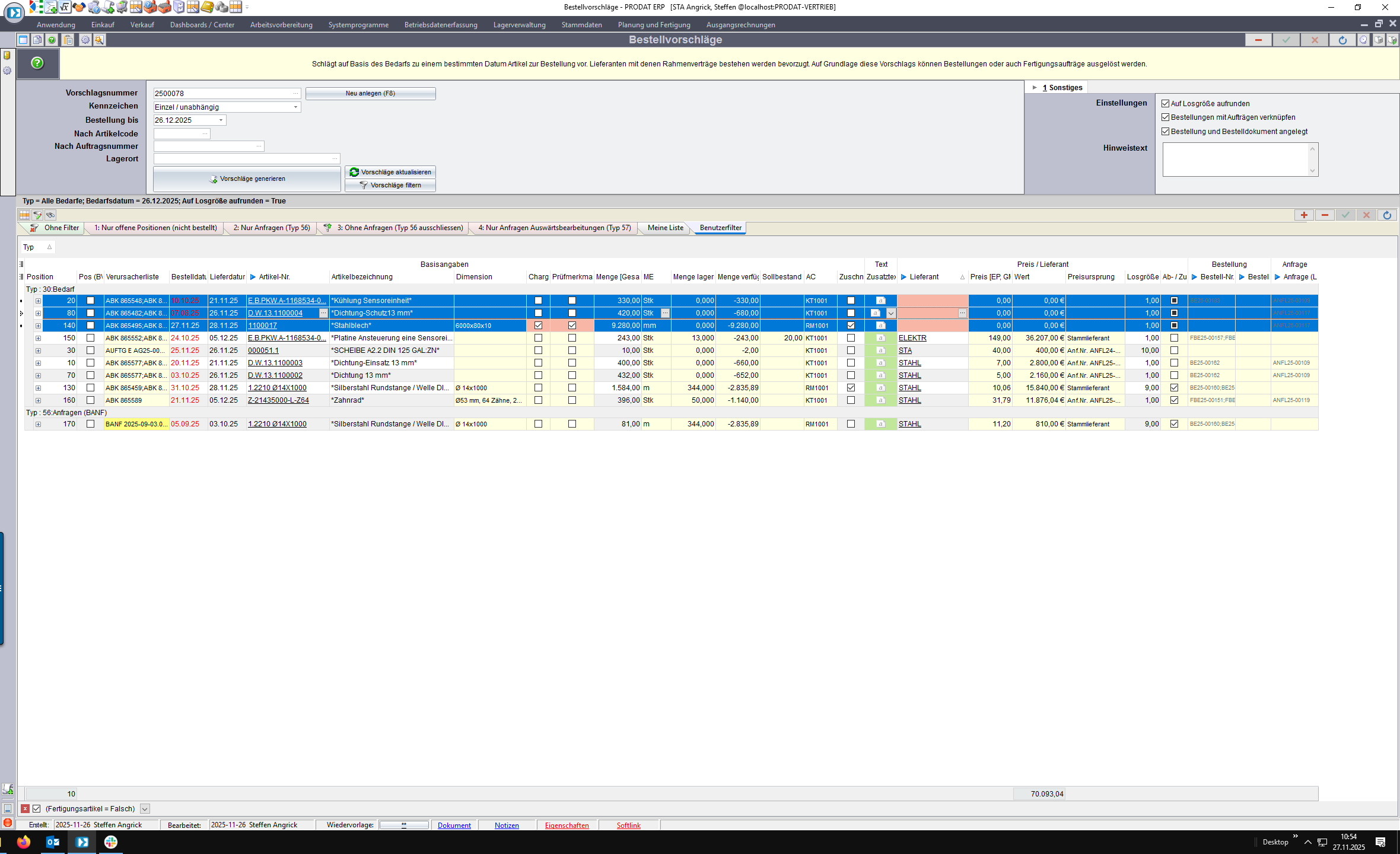
Task: Click the square root formula icon
Action: 65,7
